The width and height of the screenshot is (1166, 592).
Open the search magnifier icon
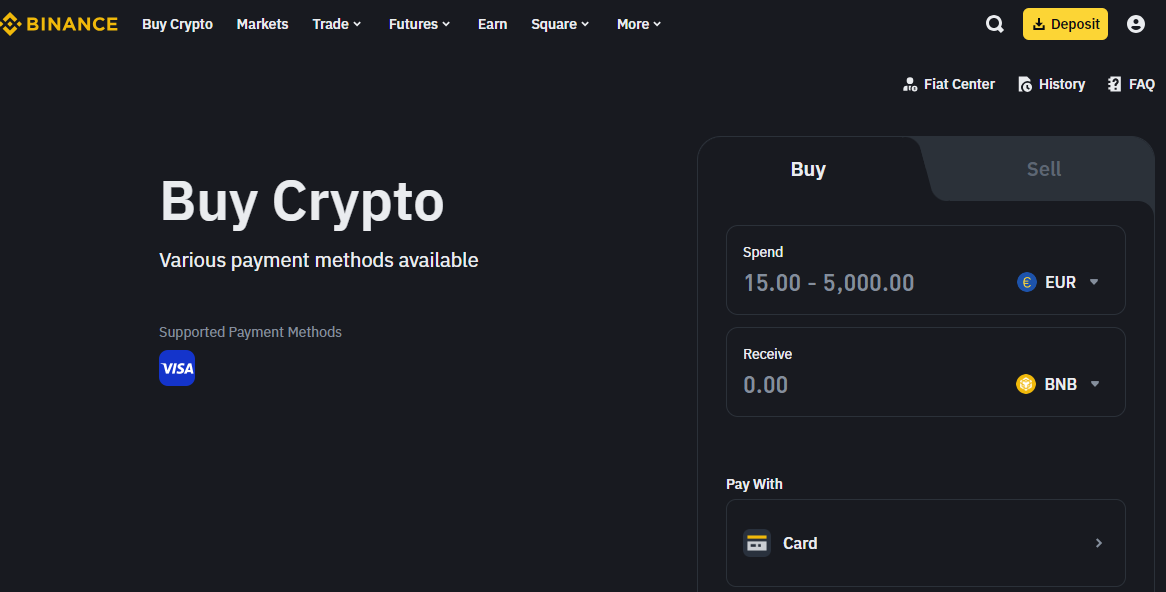[994, 25]
